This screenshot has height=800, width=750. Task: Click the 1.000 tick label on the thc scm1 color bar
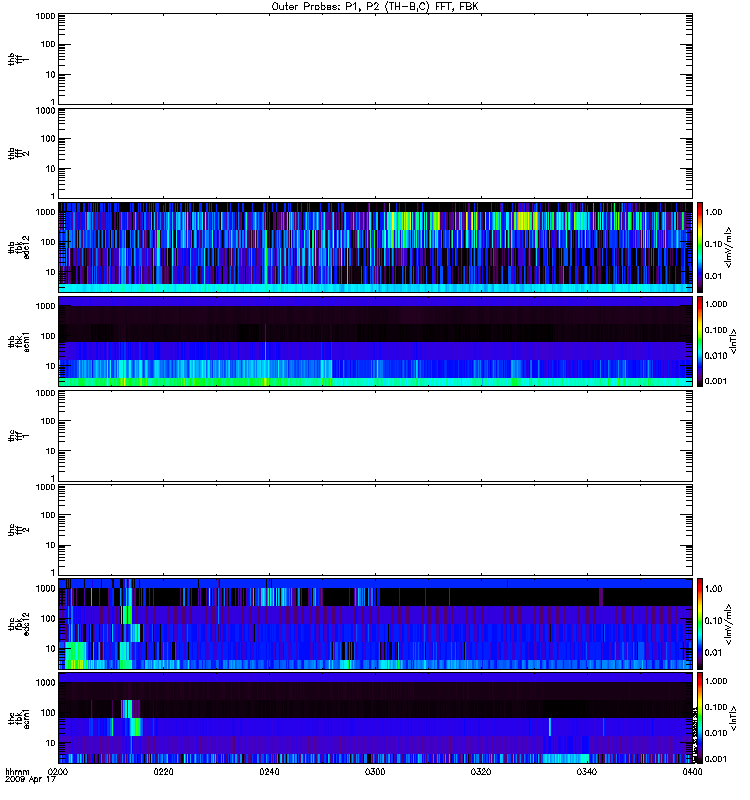[x=716, y=681]
